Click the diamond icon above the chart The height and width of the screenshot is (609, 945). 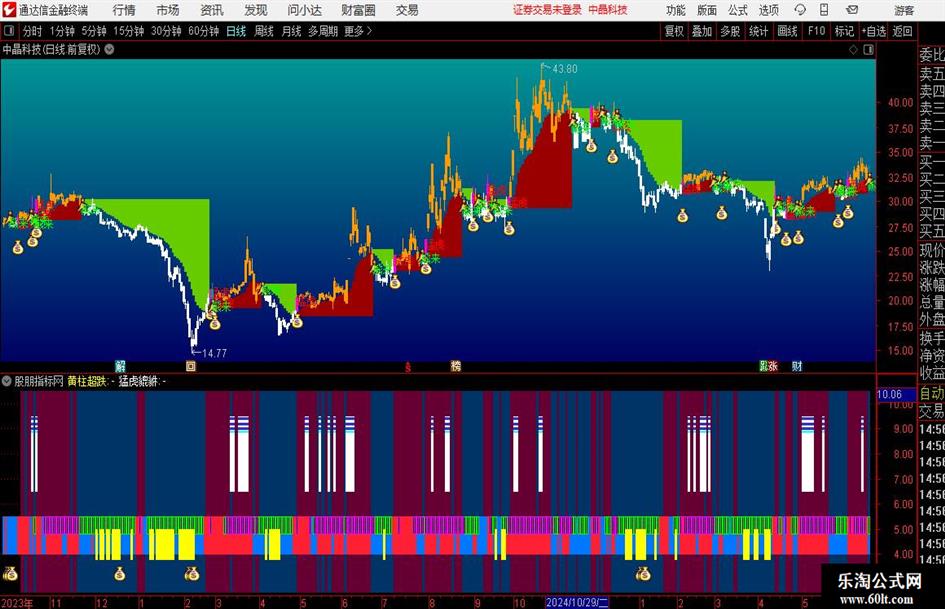coord(853,50)
